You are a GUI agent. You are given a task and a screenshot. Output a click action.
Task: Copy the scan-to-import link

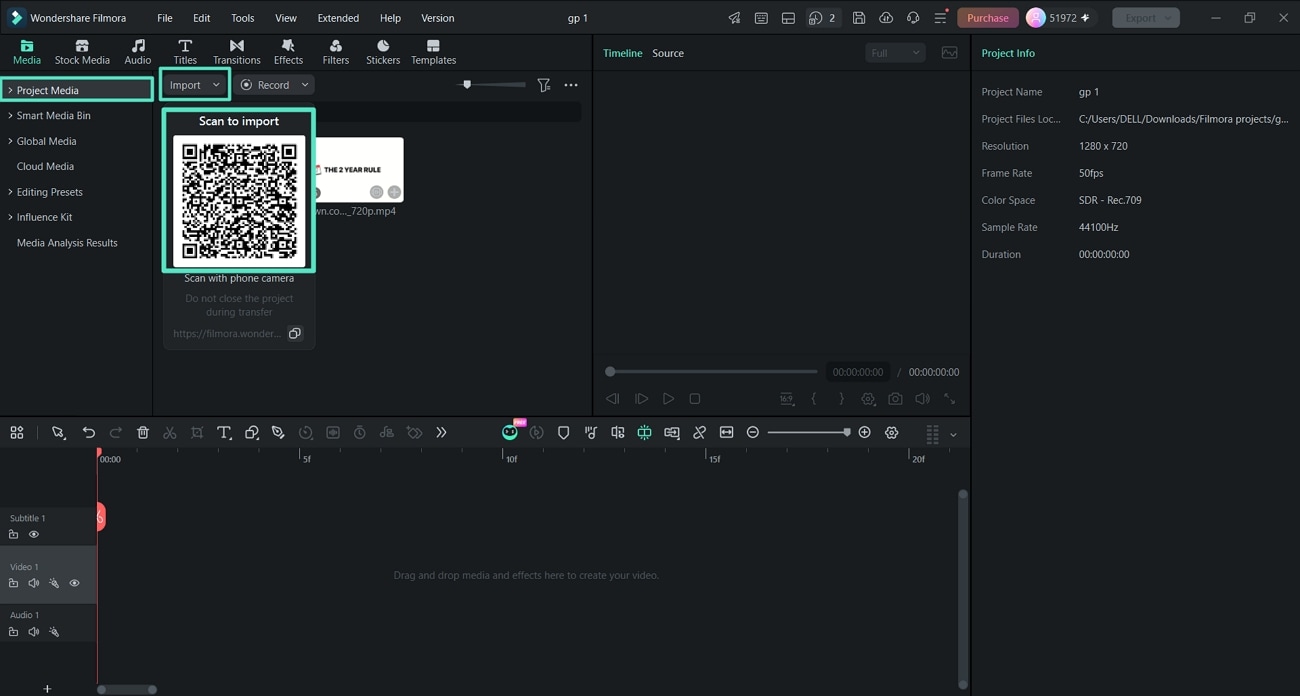pyautogui.click(x=295, y=333)
